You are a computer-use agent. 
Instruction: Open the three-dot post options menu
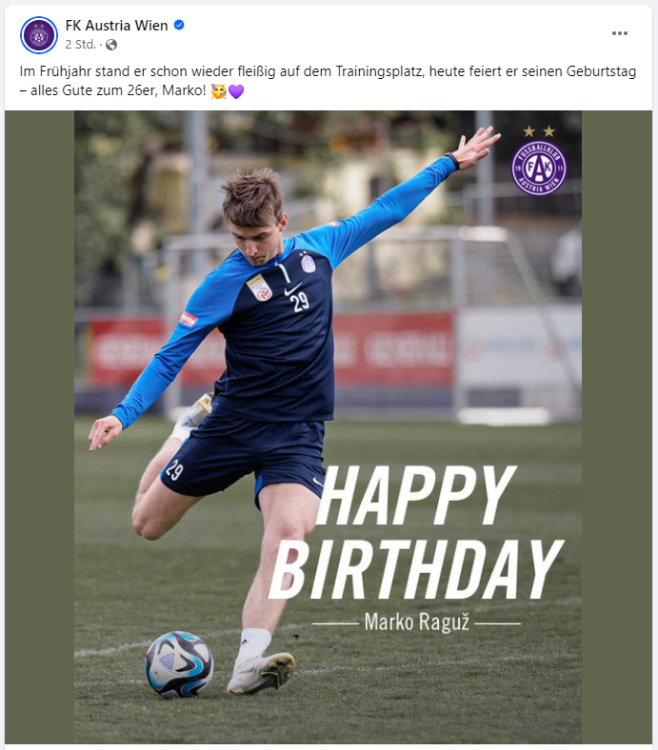[x=620, y=33]
